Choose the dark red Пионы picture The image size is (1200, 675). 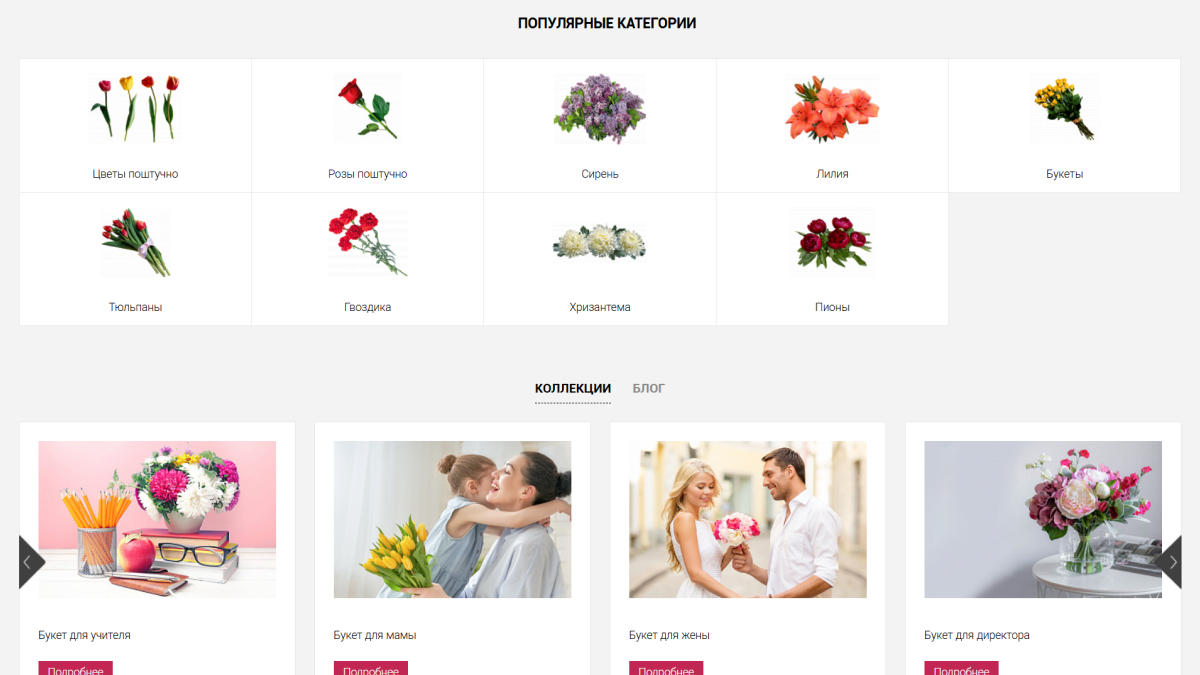point(832,242)
